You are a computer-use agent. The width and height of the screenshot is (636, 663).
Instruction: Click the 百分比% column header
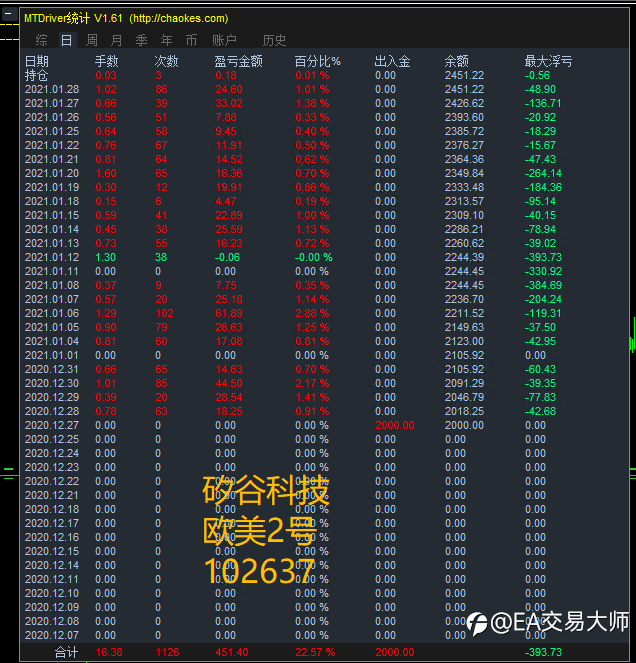[318, 61]
